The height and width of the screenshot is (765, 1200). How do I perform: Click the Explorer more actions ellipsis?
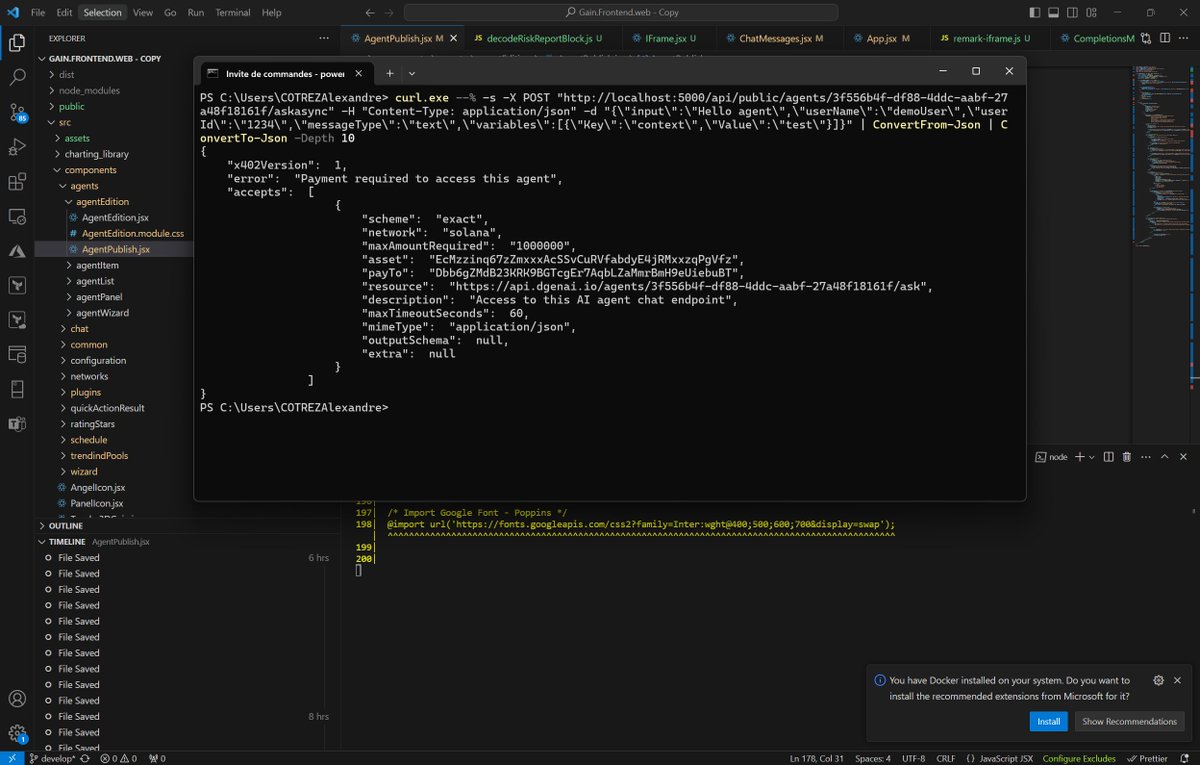[x=323, y=38]
